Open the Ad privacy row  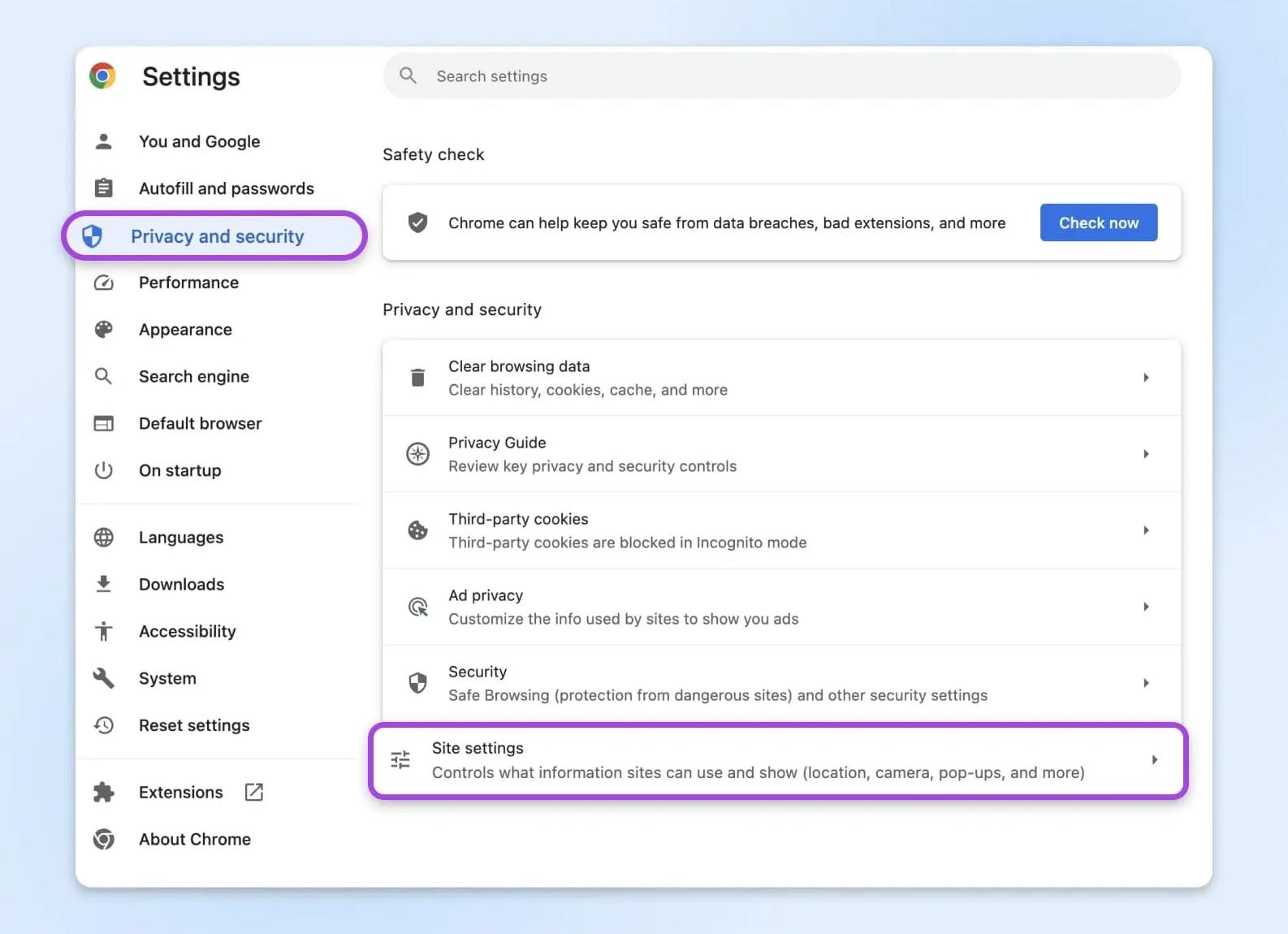click(x=781, y=607)
